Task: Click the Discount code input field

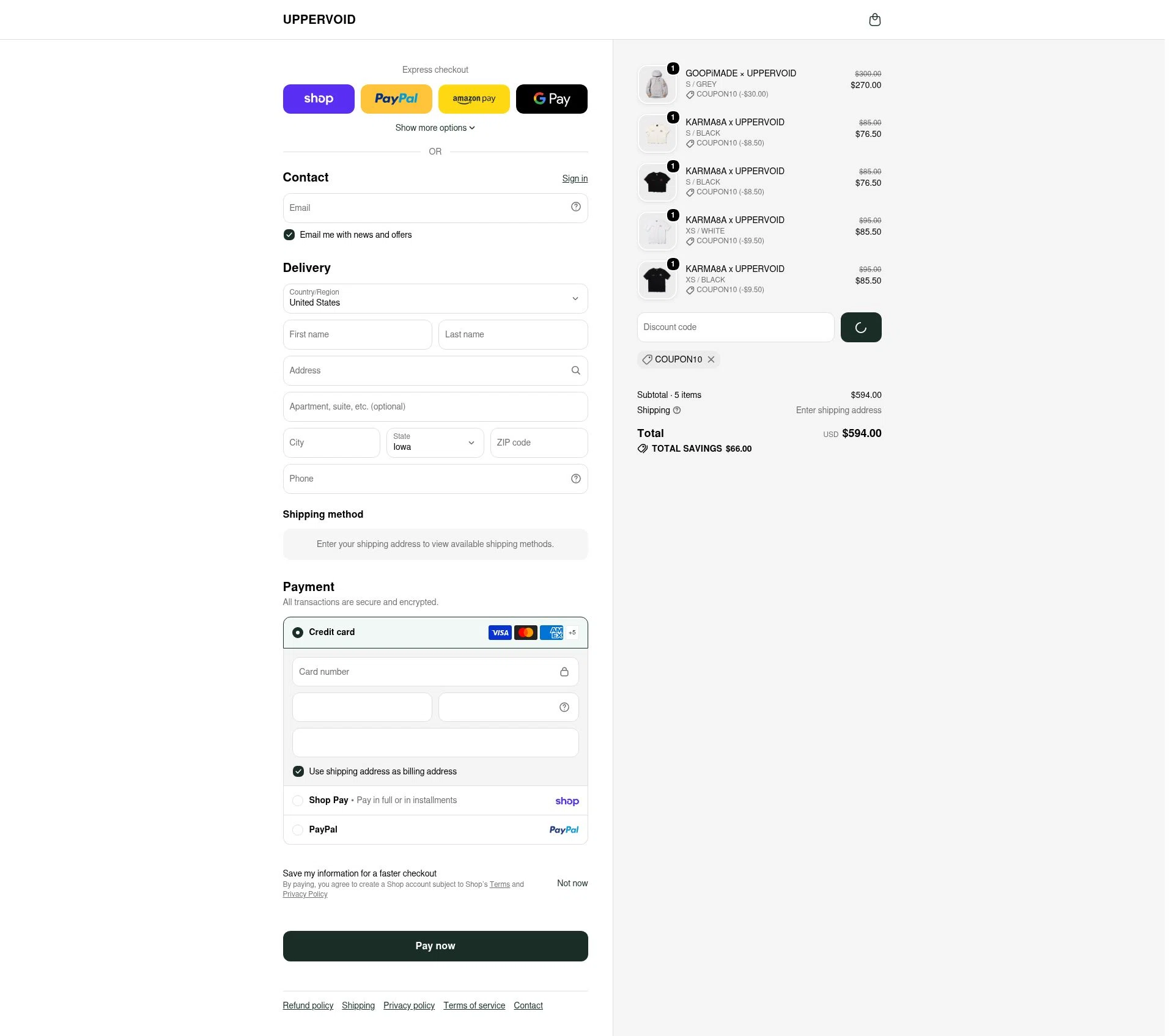Action: pyautogui.click(x=735, y=327)
